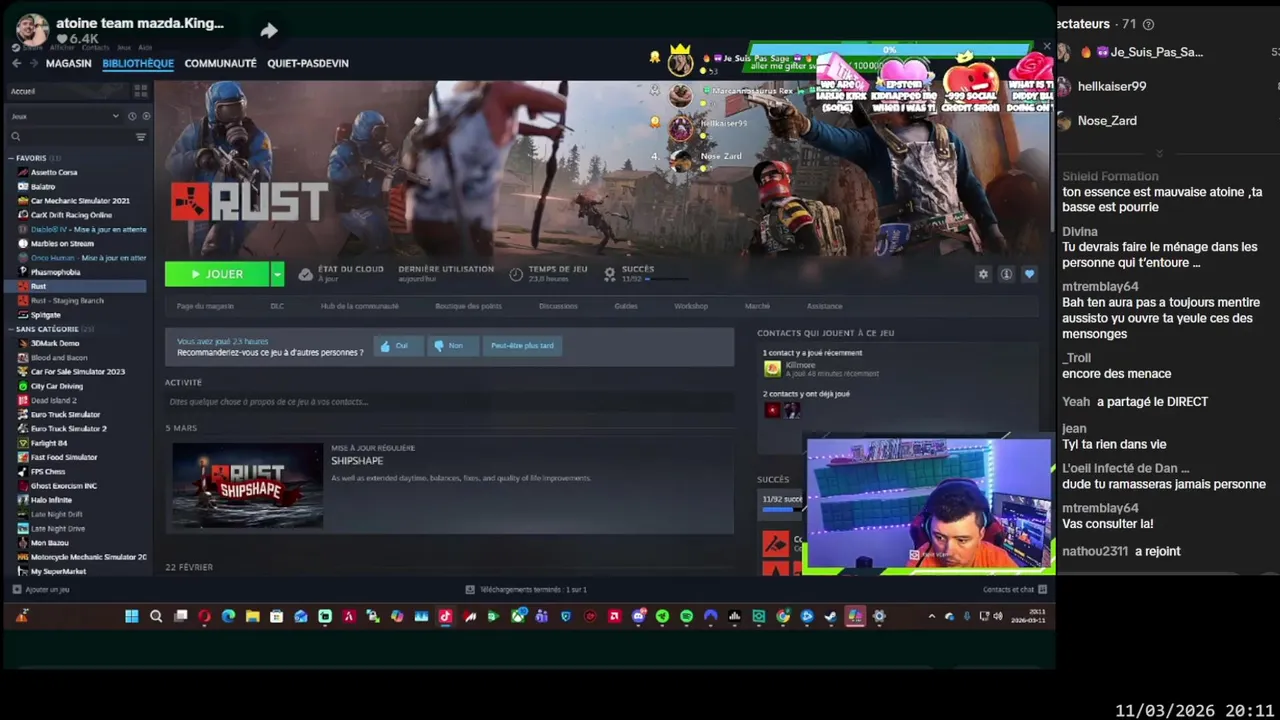Open the Bibliothèque tab
1280x720 pixels.
coord(138,63)
